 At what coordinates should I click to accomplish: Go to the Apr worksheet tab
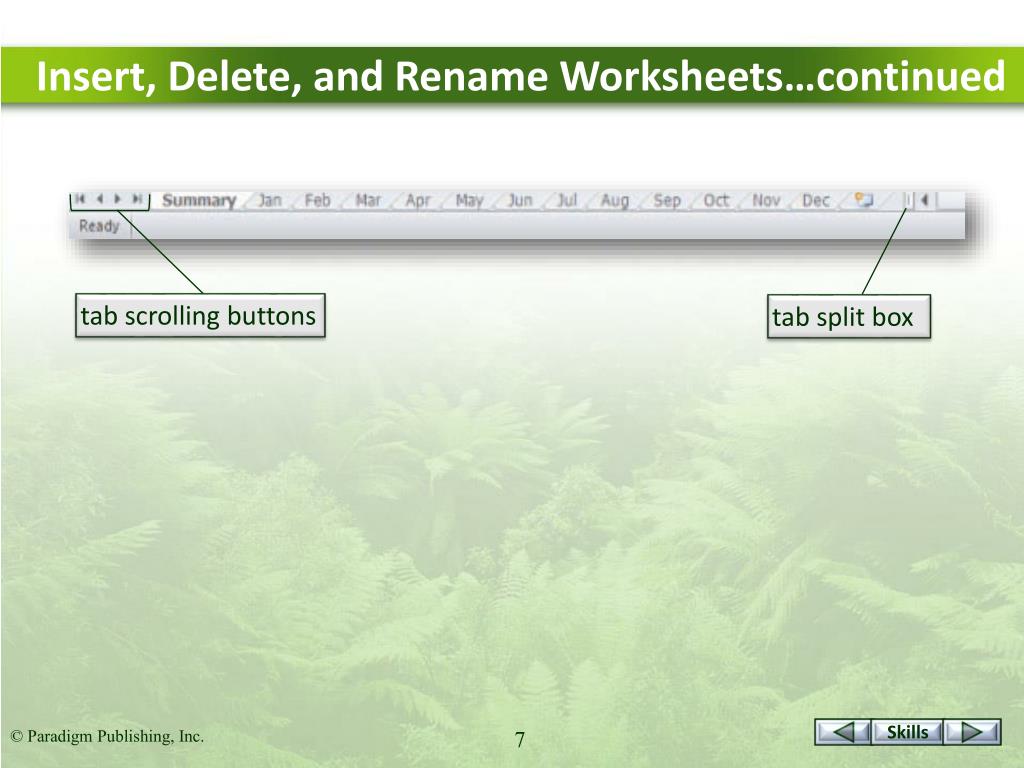point(418,200)
